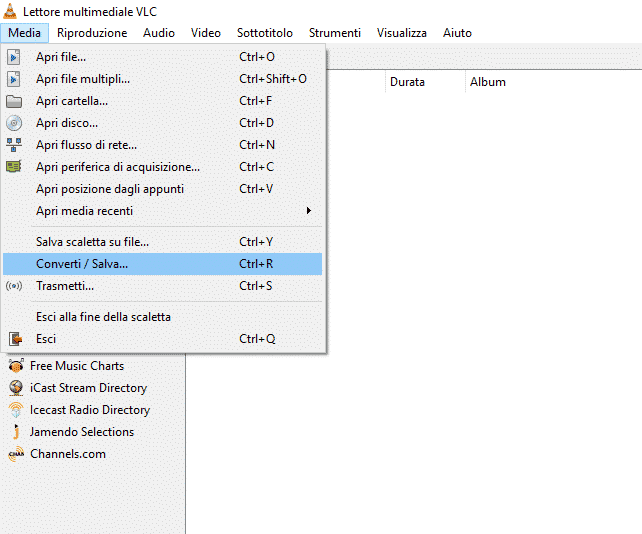Screen dimensions: 642x534
Task: Toggle Esci alla fine della scaletta
Action: (163, 317)
